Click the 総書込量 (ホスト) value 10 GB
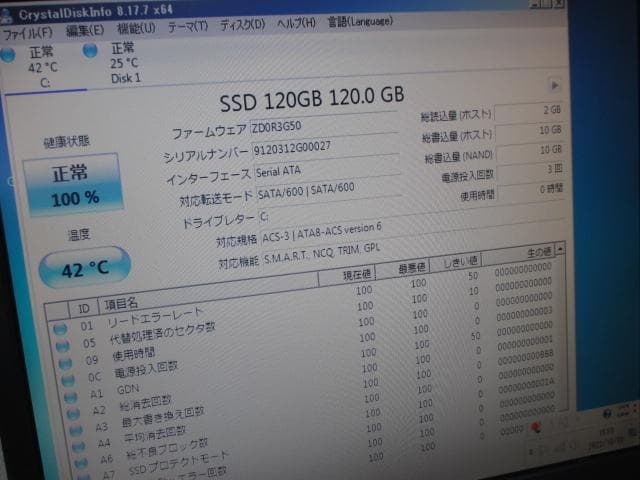The image size is (640, 480). coord(530,131)
